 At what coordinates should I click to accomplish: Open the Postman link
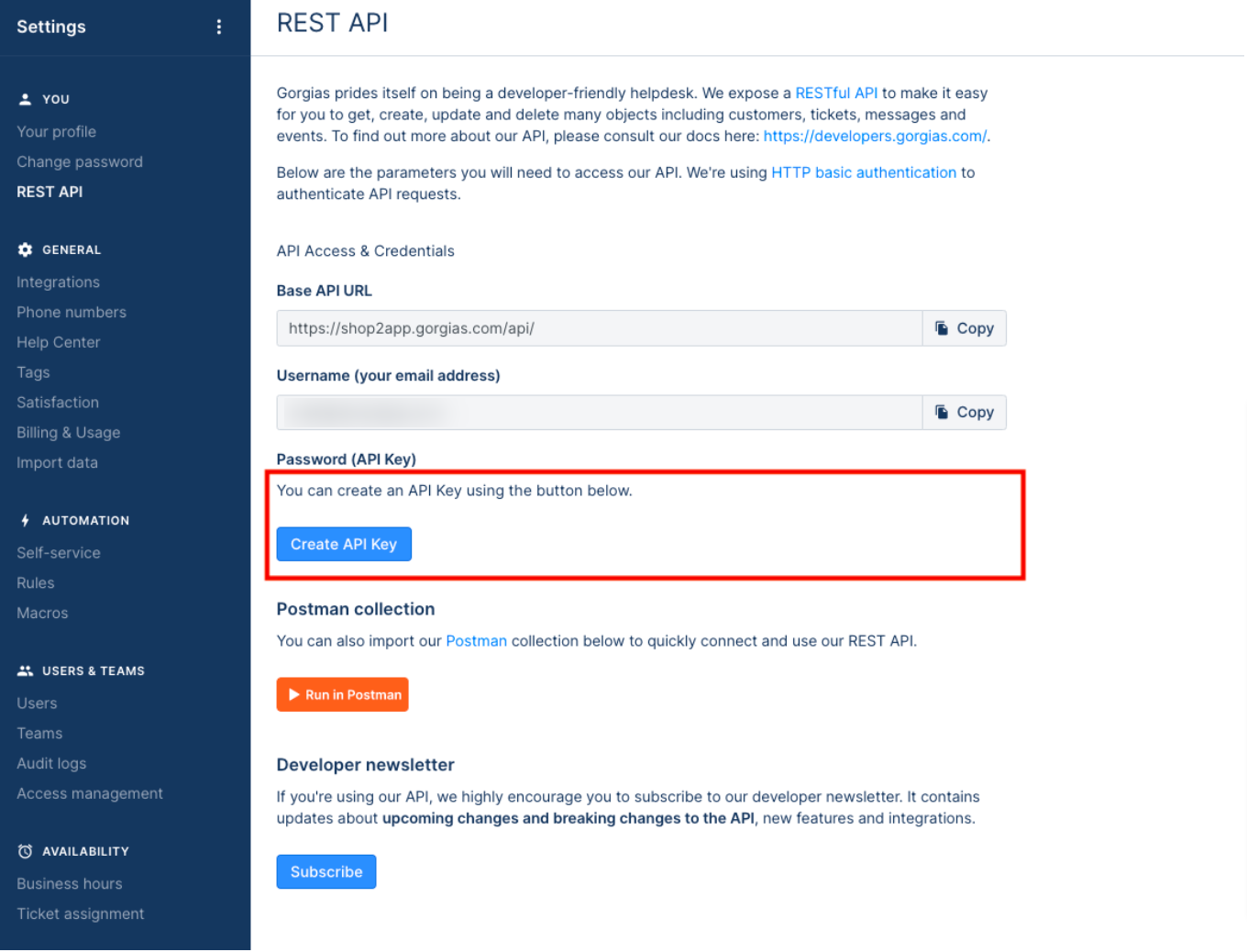point(476,641)
